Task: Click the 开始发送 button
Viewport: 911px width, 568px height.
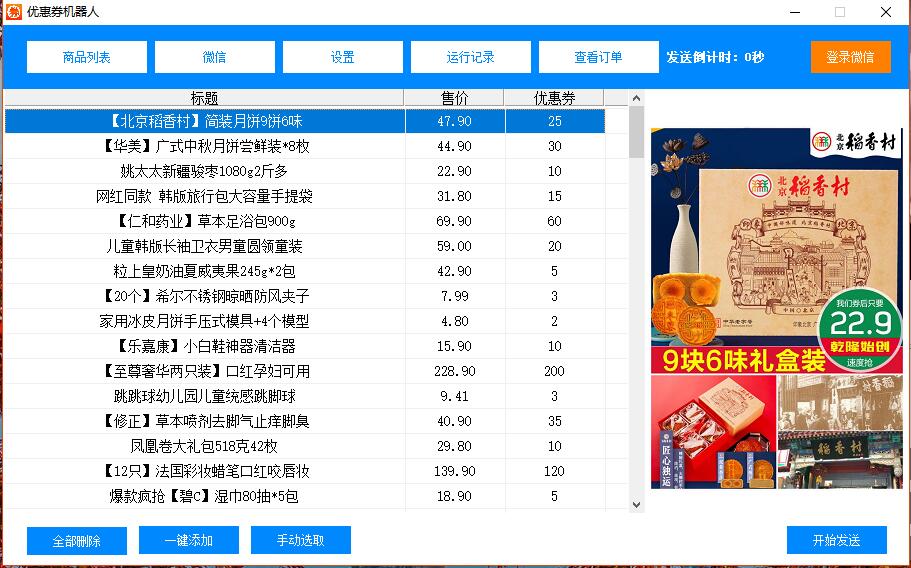Action: point(837,540)
